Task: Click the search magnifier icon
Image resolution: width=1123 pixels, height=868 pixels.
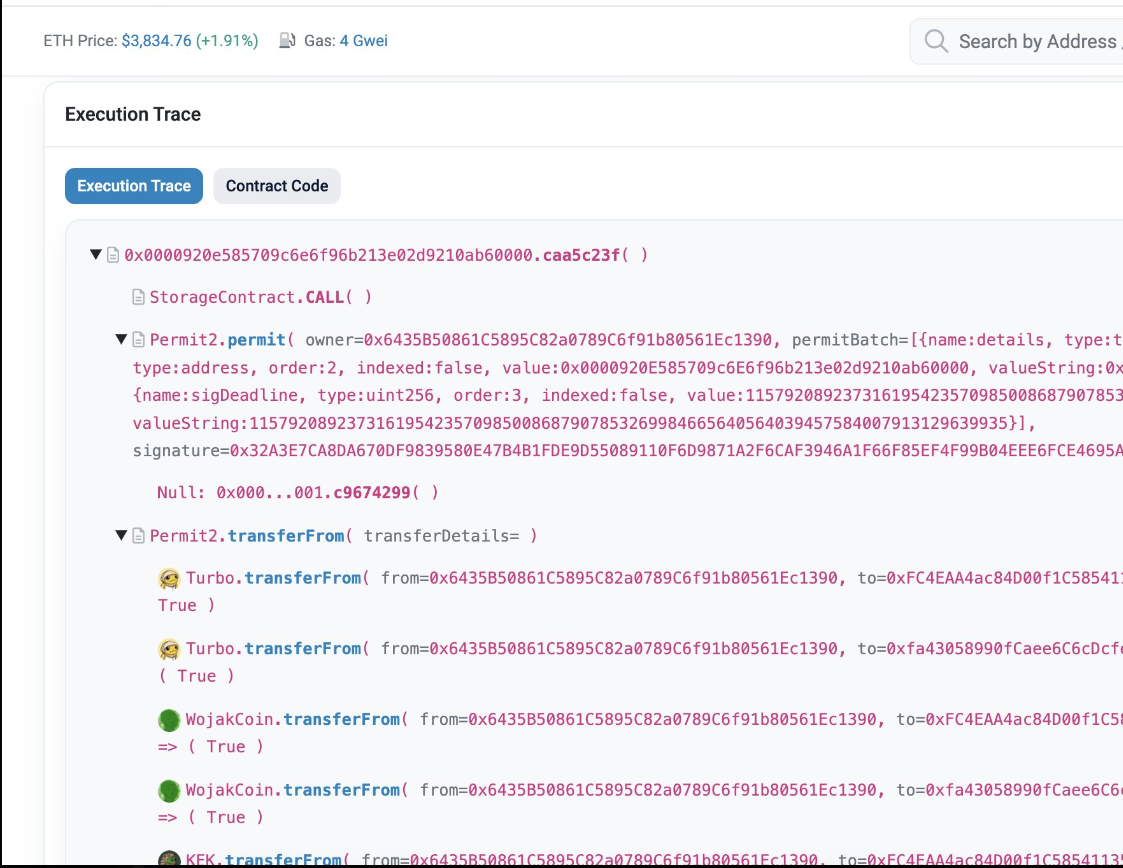Action: 936,41
